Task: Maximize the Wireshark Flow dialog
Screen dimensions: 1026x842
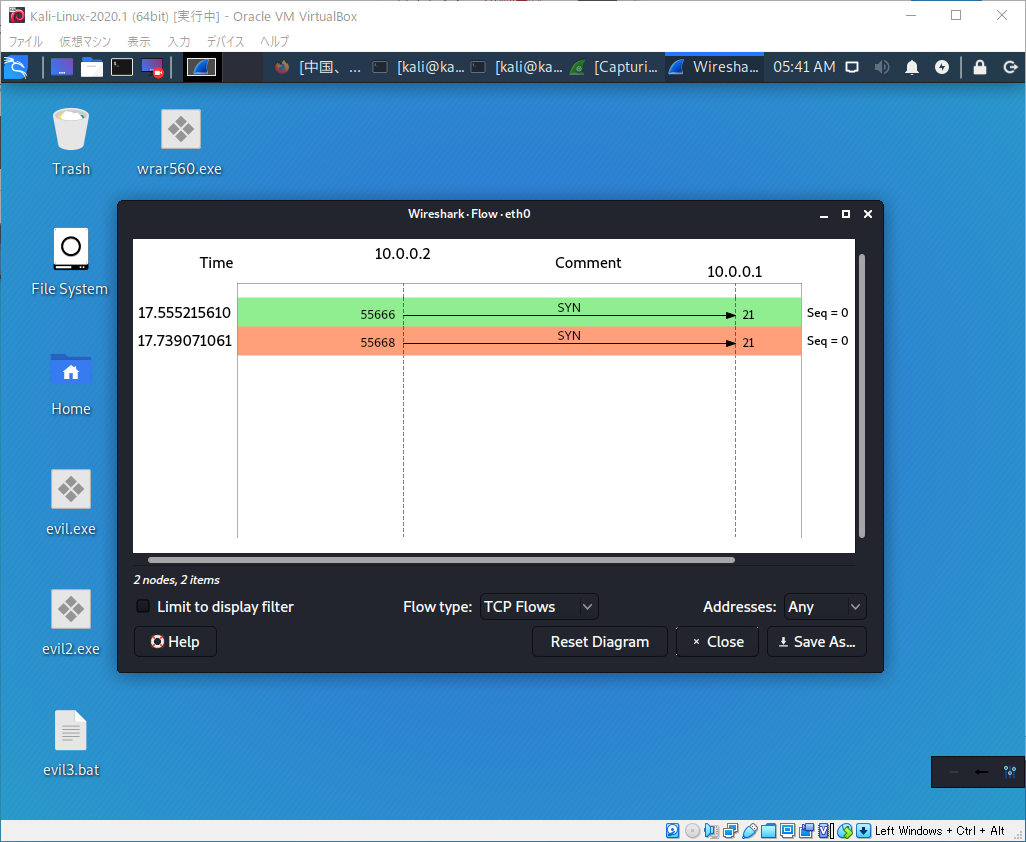Action: [x=845, y=214]
